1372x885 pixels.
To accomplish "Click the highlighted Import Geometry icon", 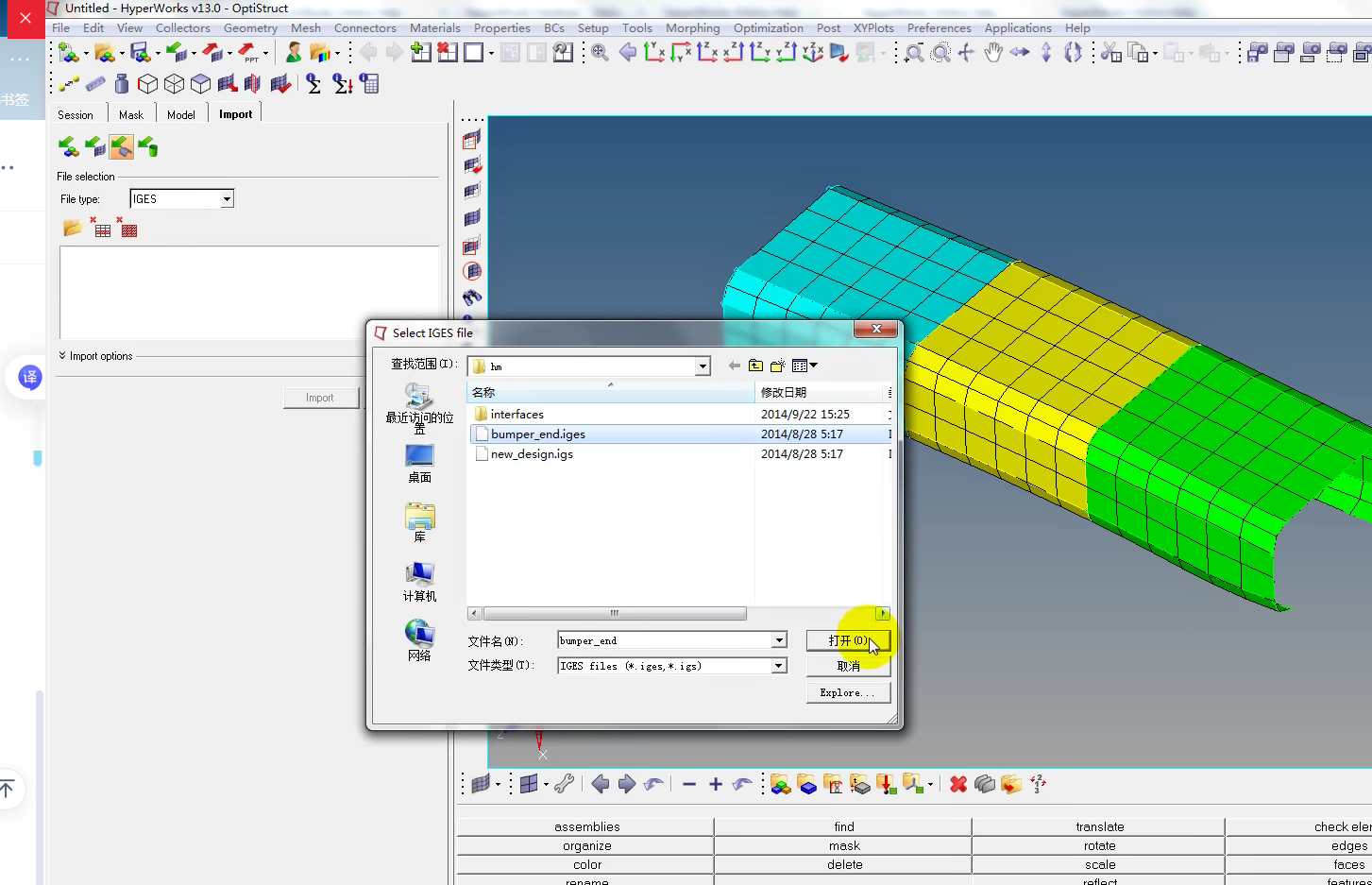I will (121, 146).
